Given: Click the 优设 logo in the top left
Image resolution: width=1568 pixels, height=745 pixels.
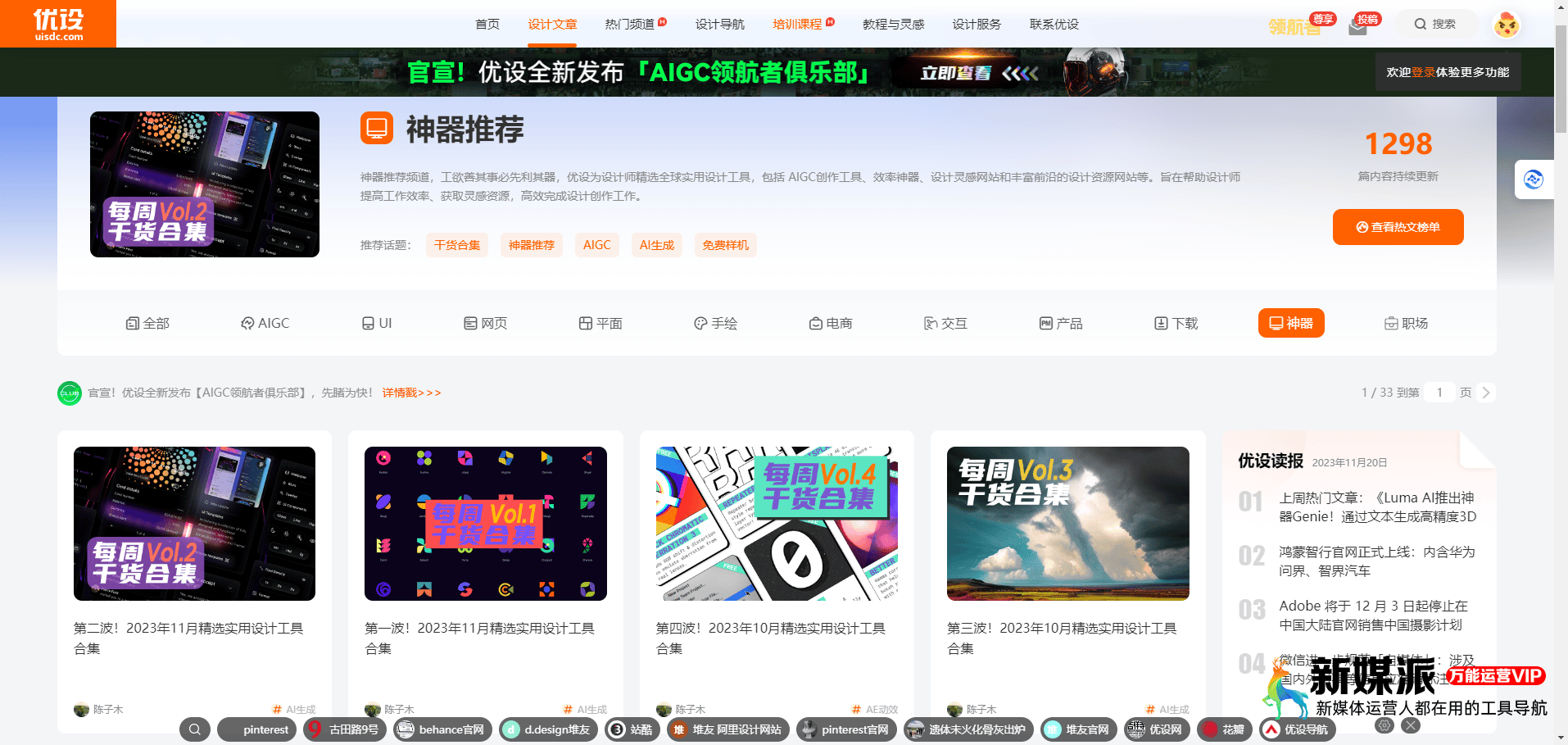Looking at the screenshot, I should [57, 23].
